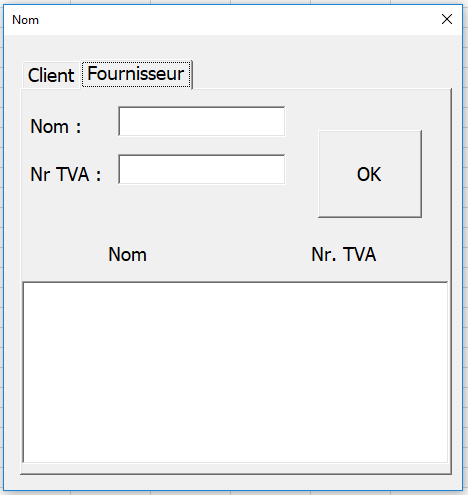Click the empty middle of the title bar
The height and width of the screenshot is (495, 468).
click(x=233, y=20)
